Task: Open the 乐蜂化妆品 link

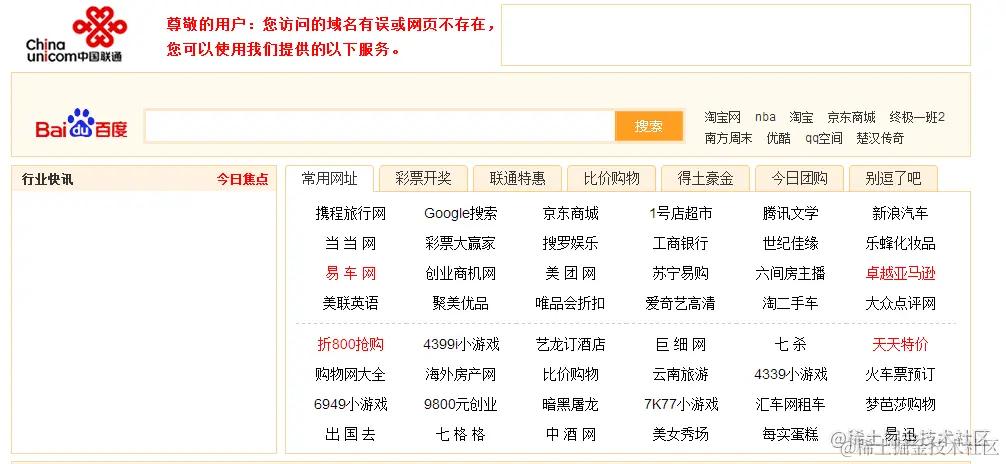Action: point(900,244)
